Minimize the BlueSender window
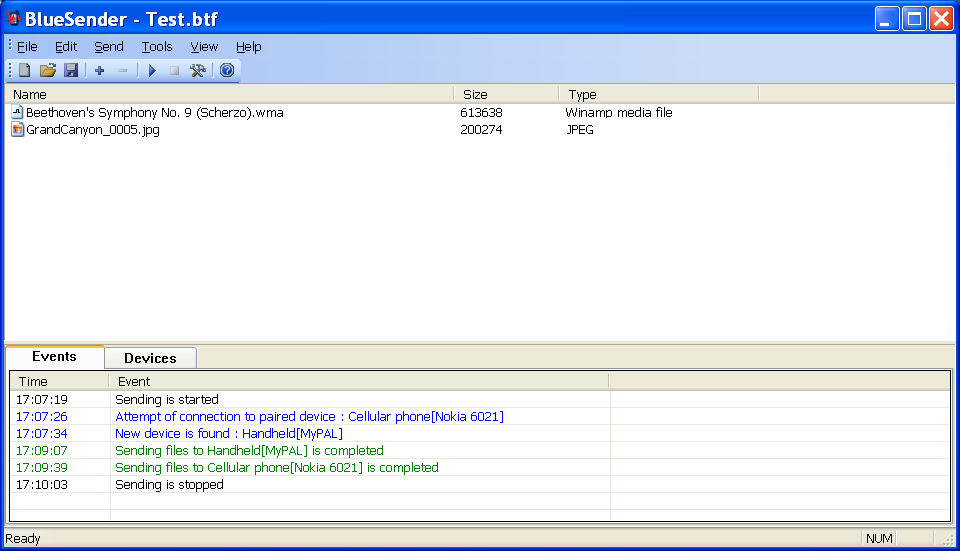 tap(887, 19)
